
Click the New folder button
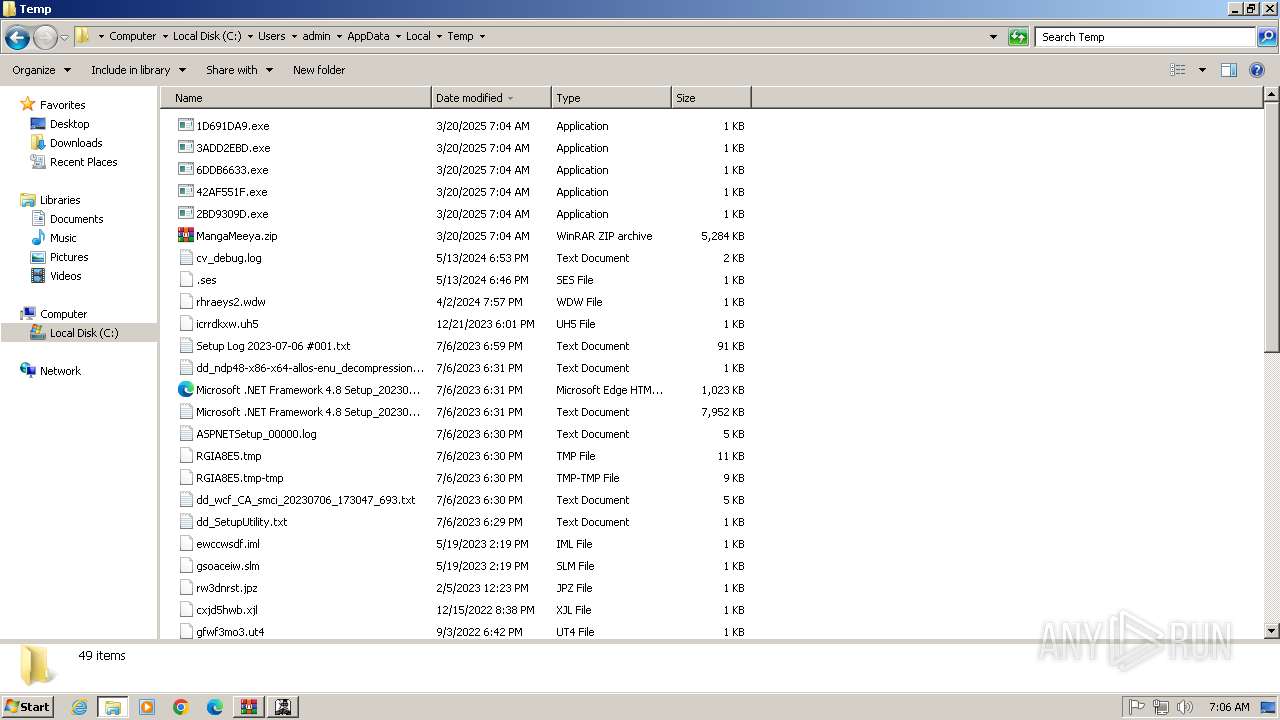point(319,70)
